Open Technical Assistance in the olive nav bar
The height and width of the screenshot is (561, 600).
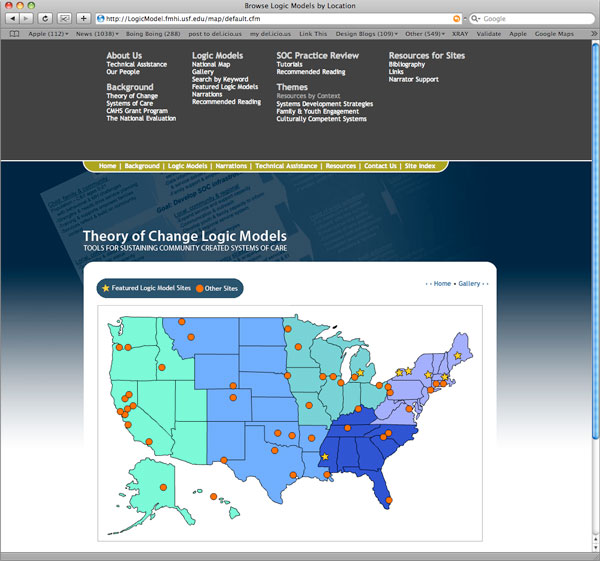coord(286,166)
